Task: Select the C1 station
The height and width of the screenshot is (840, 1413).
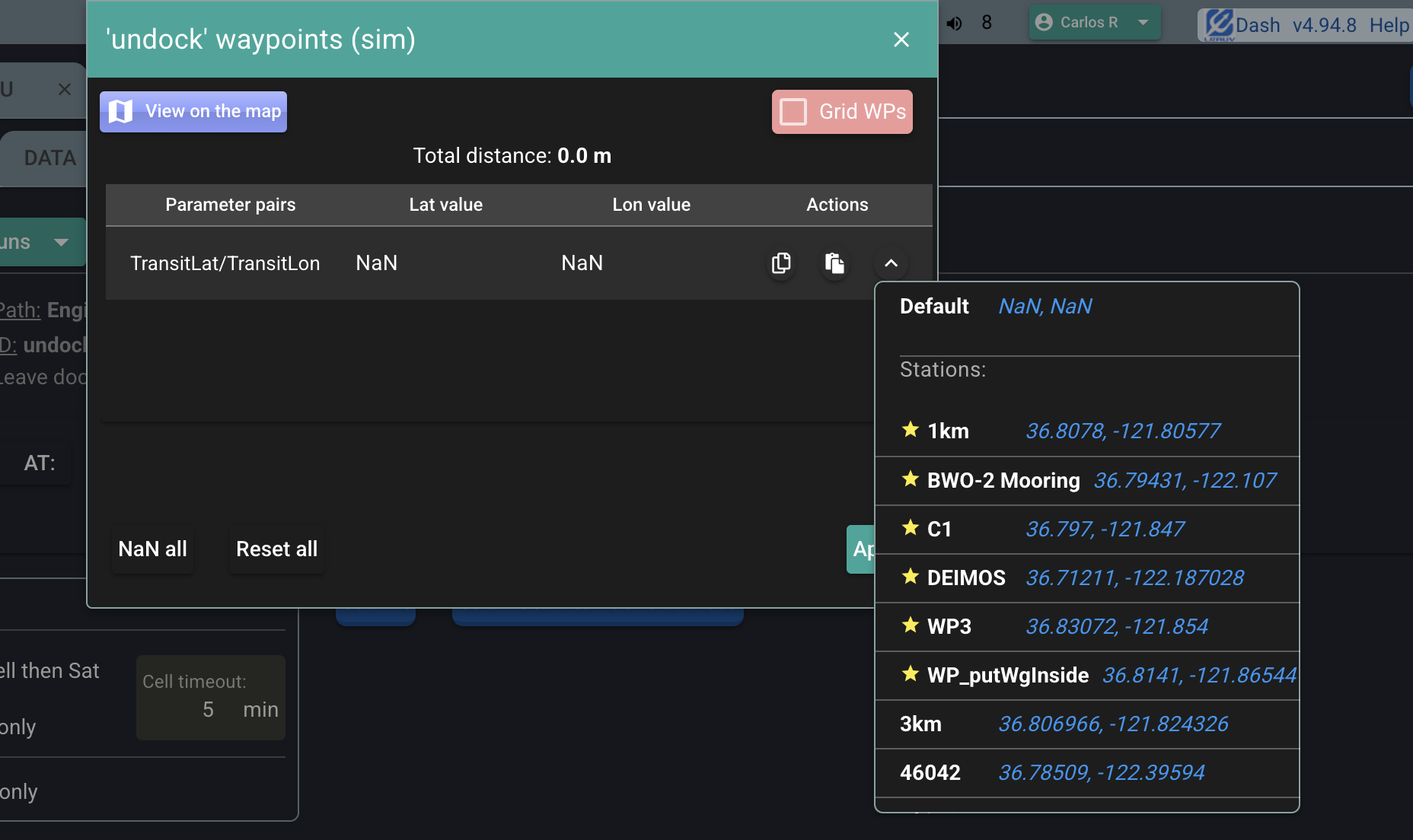Action: [1087, 529]
